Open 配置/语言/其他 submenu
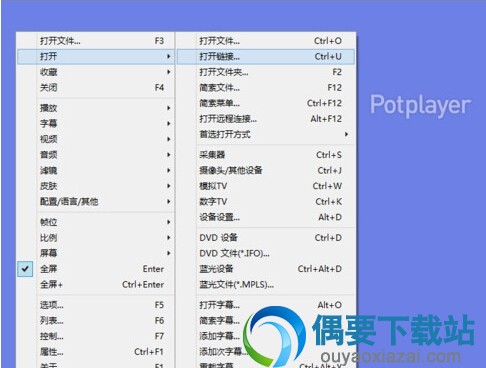The width and height of the screenshot is (486, 368). coord(95,202)
